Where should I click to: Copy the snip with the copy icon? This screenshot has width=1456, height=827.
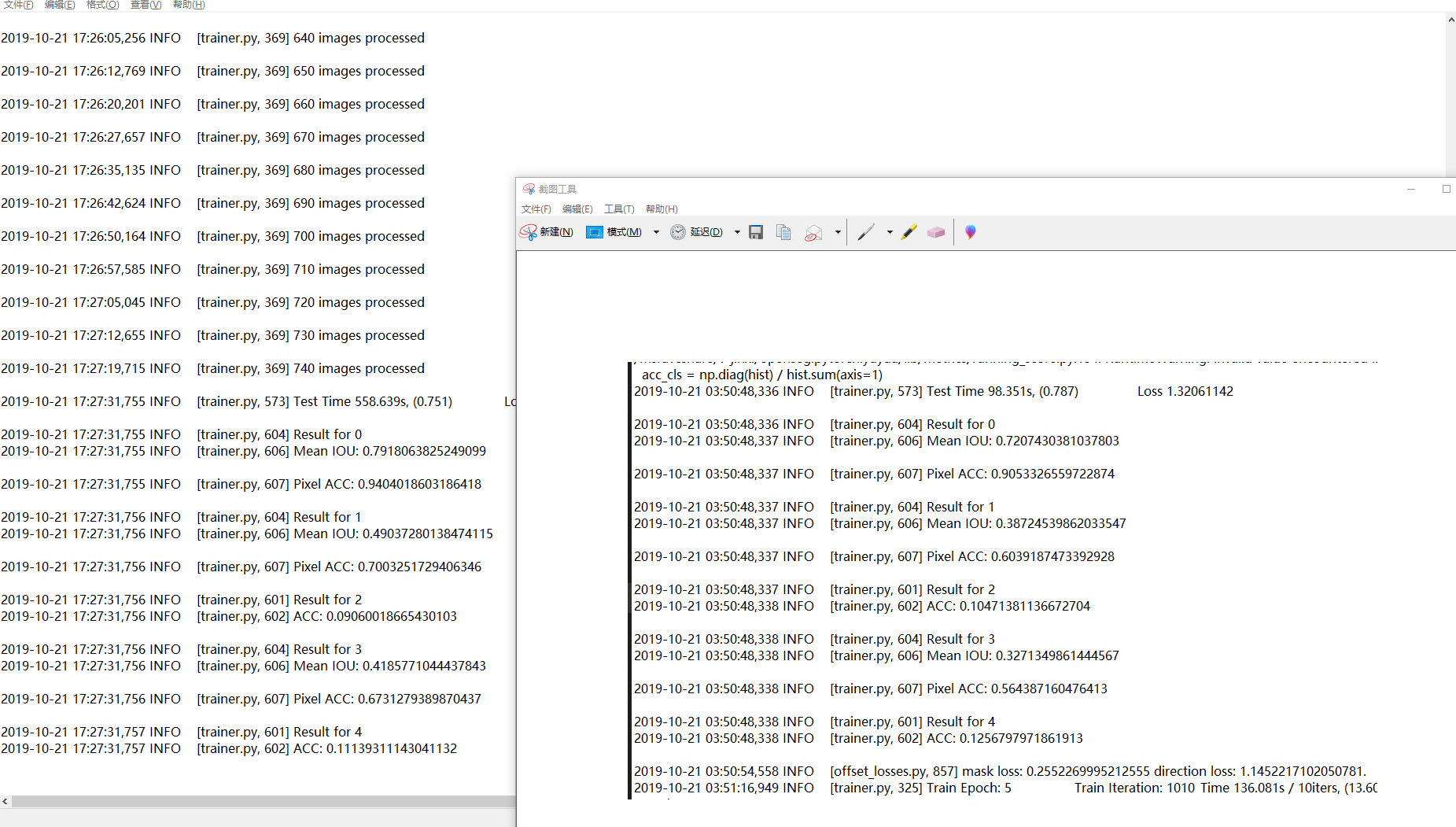(x=783, y=232)
